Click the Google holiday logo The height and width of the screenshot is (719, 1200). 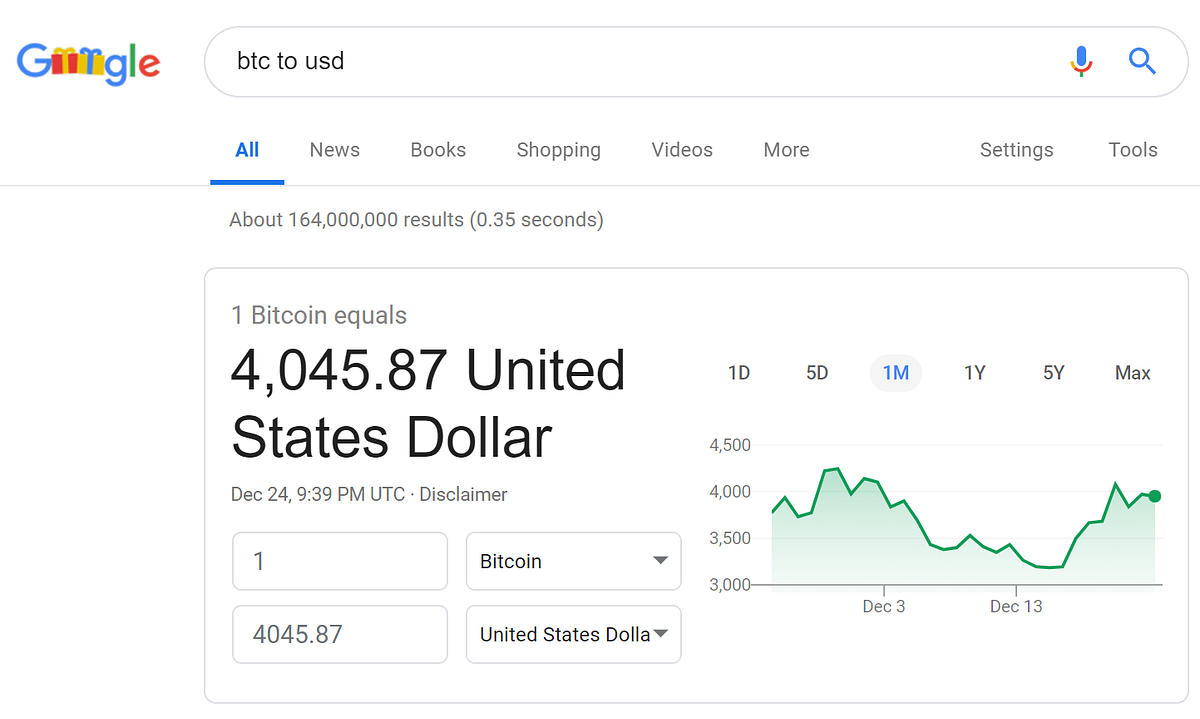pyautogui.click(x=88, y=62)
